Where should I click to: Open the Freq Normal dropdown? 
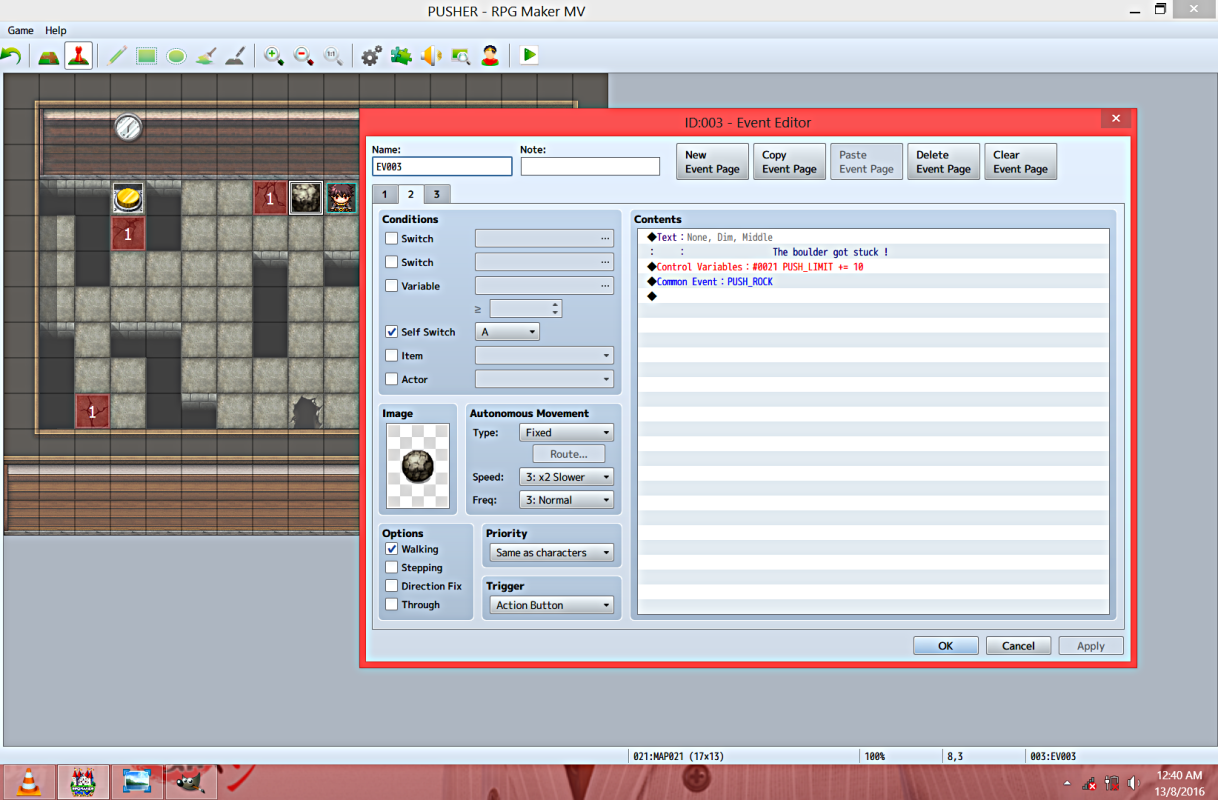coord(566,500)
